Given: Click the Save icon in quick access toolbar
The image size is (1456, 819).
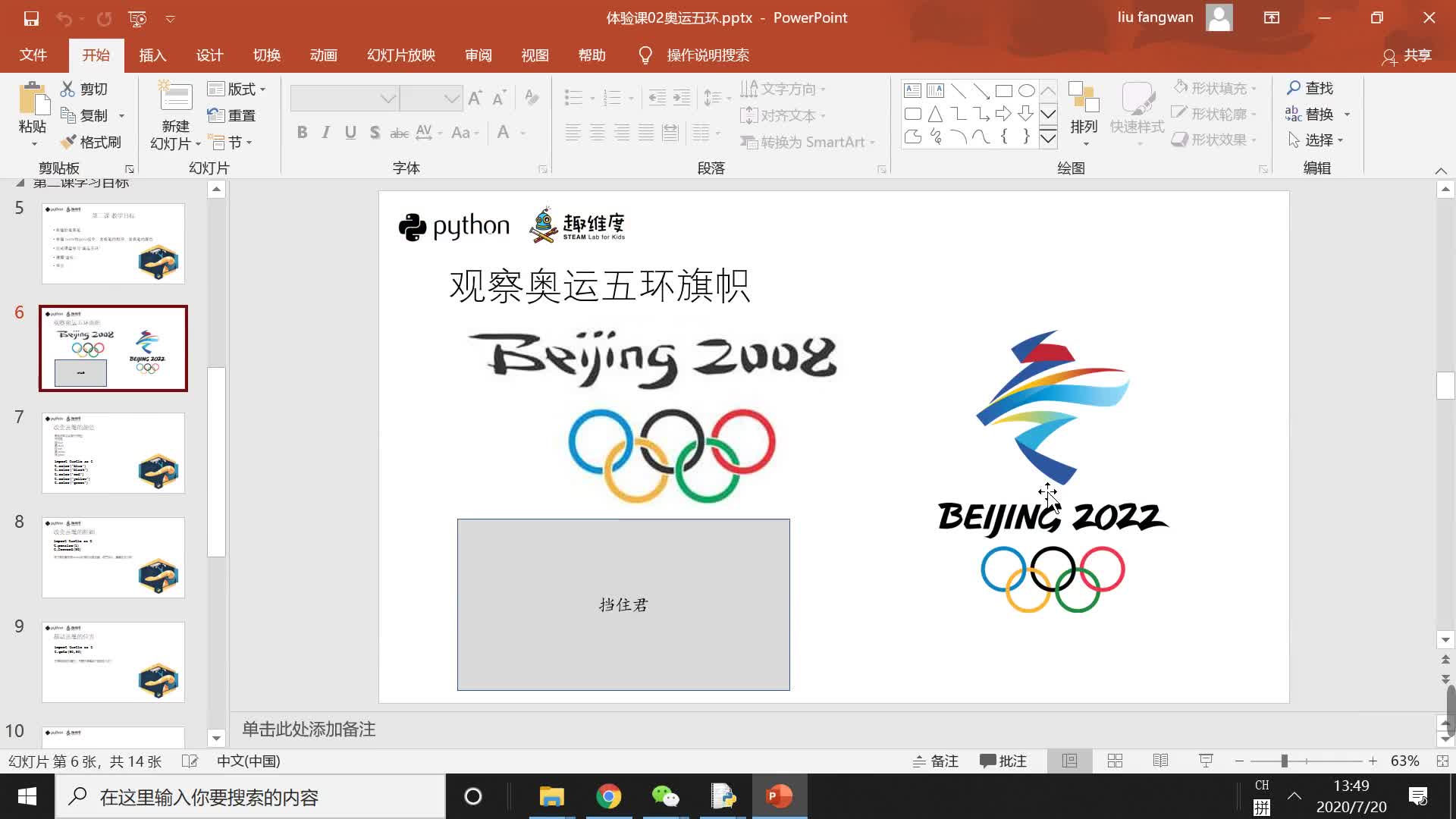Looking at the screenshot, I should coord(31,18).
